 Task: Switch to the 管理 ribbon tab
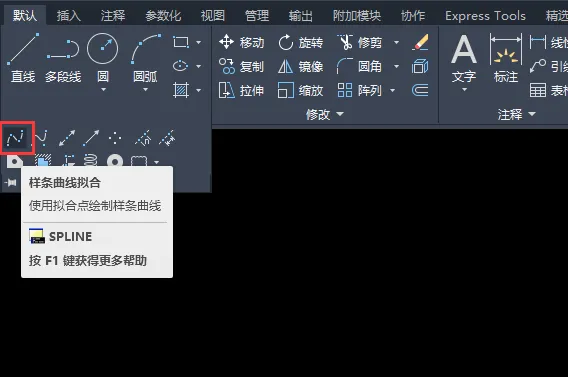coord(257,16)
